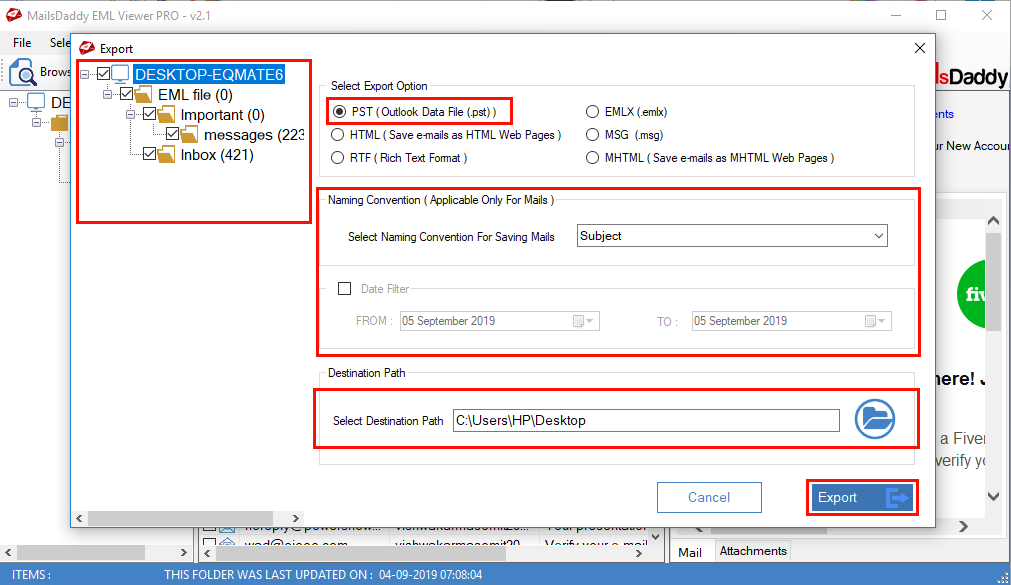
Task: Uncheck the EML file folder checkbox
Action: point(126,94)
